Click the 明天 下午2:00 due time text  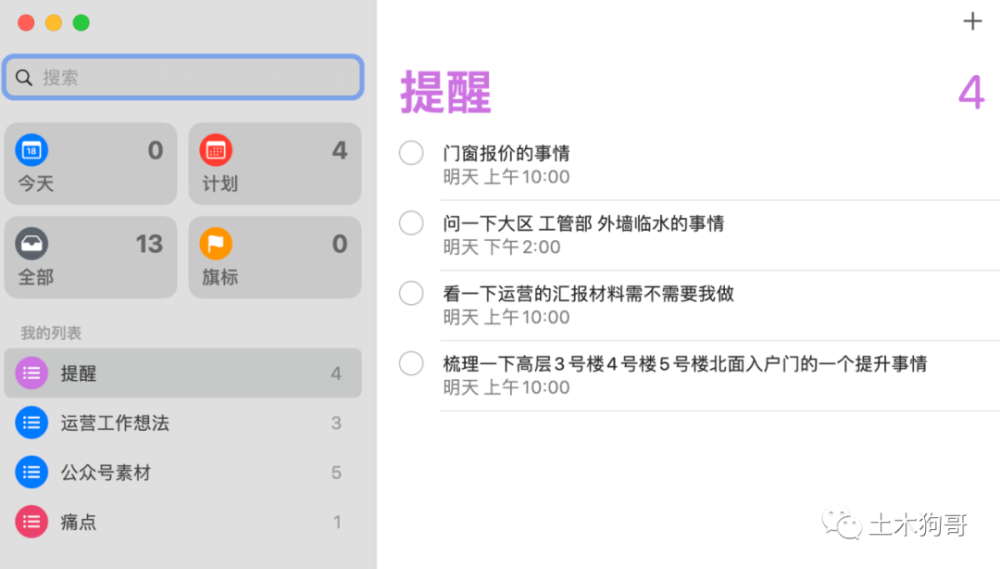click(502, 247)
